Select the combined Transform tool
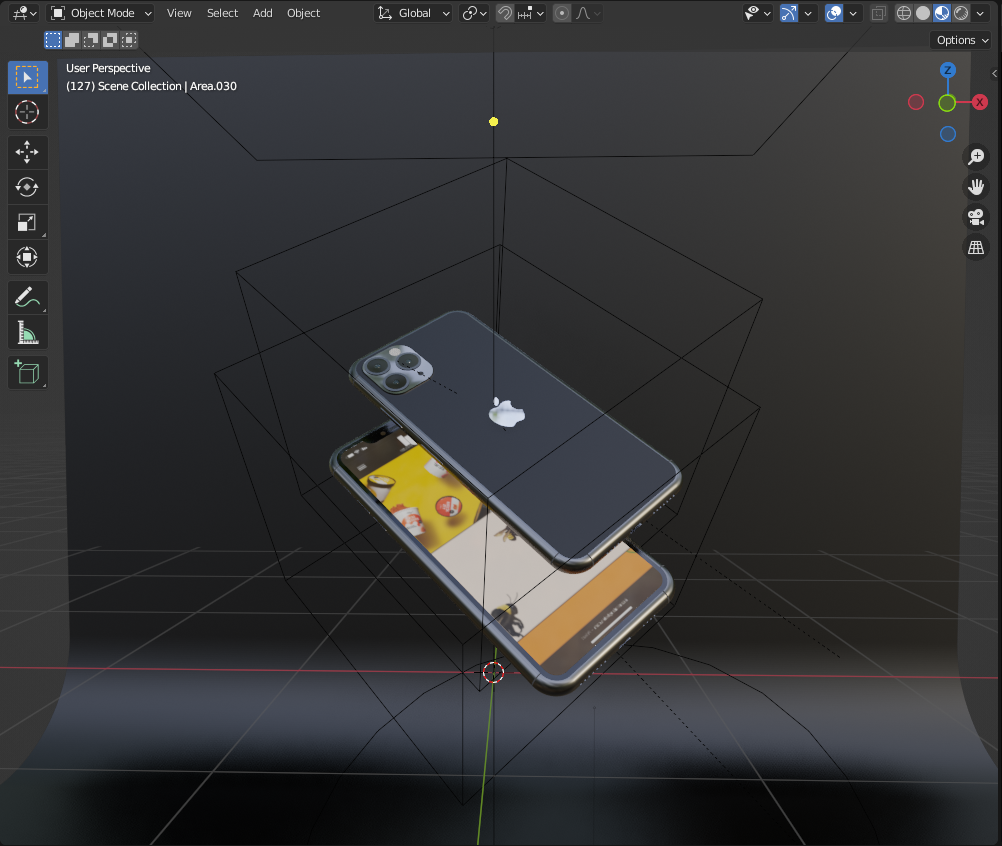This screenshot has width=1002, height=846. [x=27, y=257]
